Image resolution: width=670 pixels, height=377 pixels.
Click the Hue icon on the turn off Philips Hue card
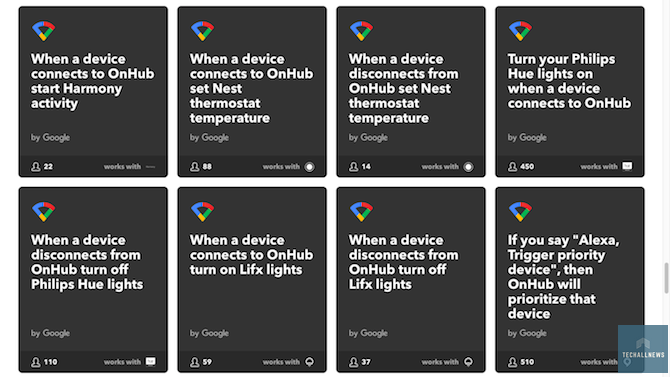(x=150, y=362)
